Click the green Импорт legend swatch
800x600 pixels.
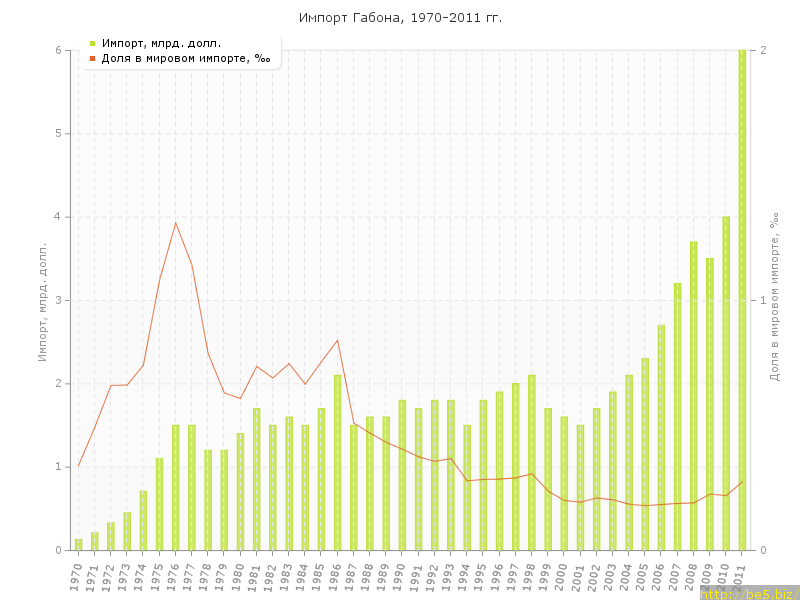(x=92, y=43)
